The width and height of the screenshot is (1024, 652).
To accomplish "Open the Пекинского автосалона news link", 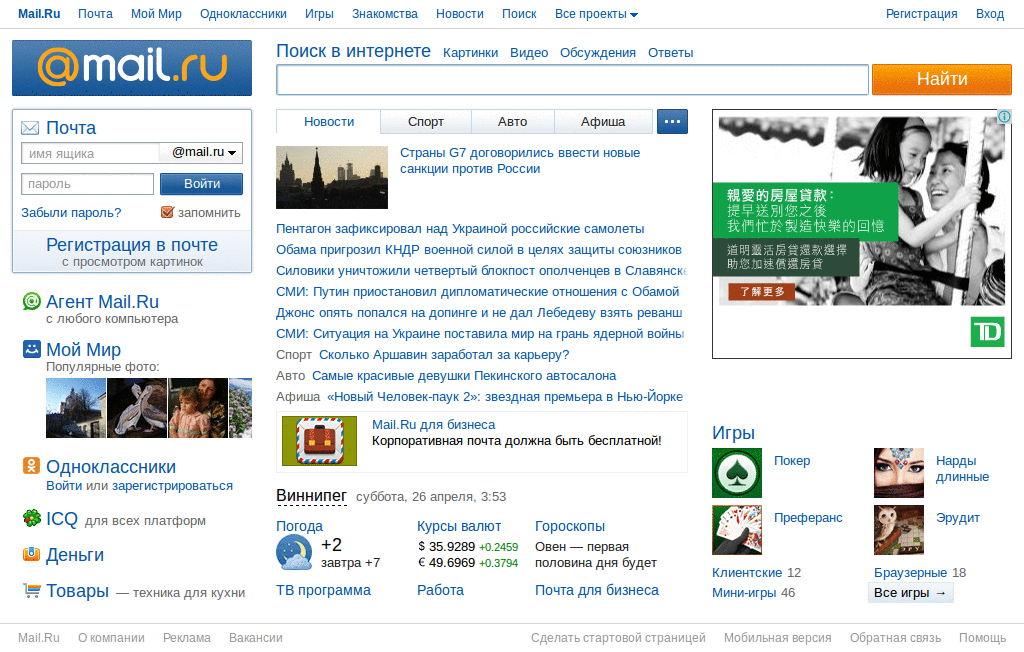I will click(x=464, y=376).
